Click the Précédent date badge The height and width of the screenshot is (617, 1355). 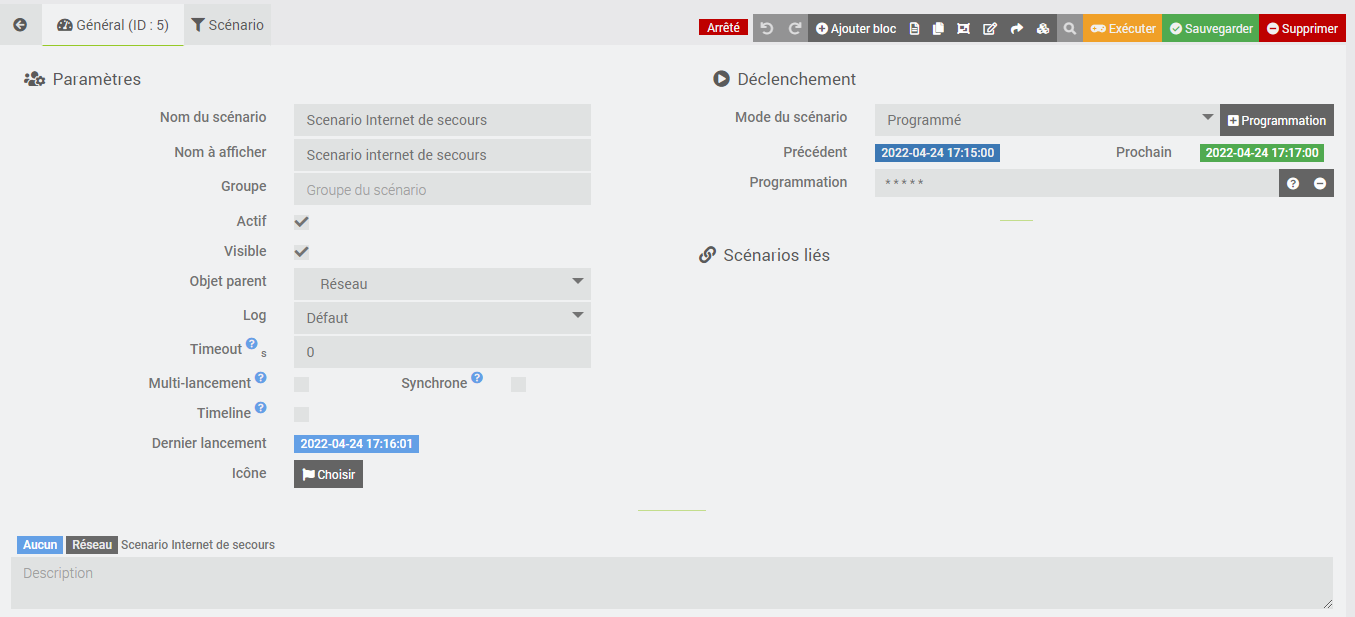coord(937,153)
